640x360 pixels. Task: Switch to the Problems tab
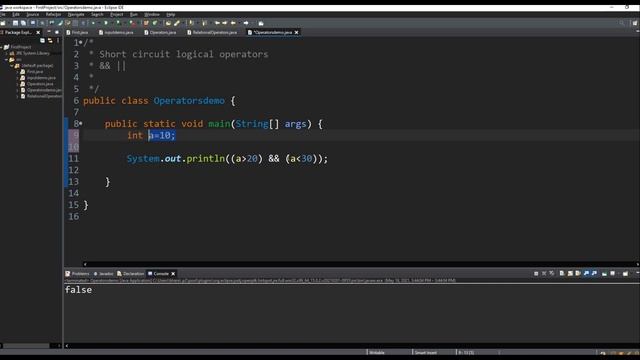point(78,273)
